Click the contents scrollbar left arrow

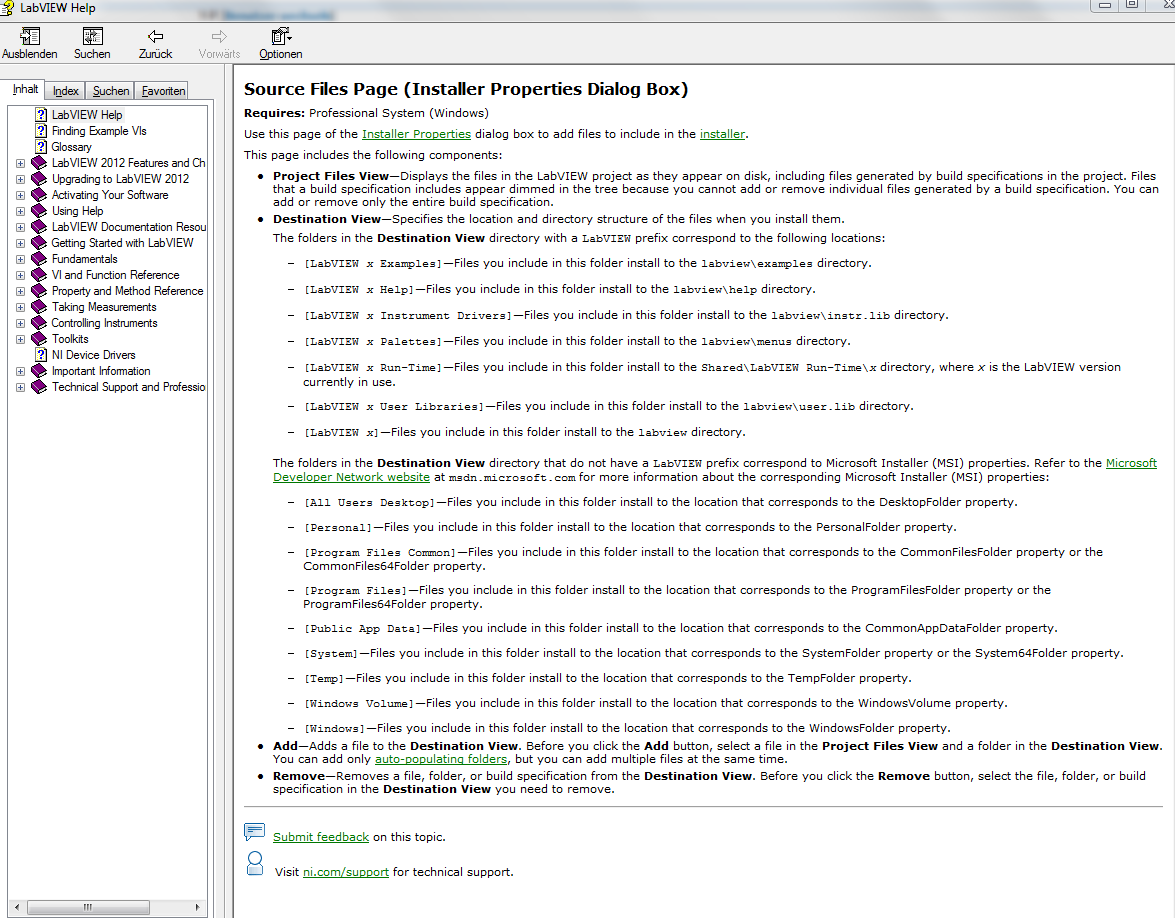pyautogui.click(x=16, y=908)
